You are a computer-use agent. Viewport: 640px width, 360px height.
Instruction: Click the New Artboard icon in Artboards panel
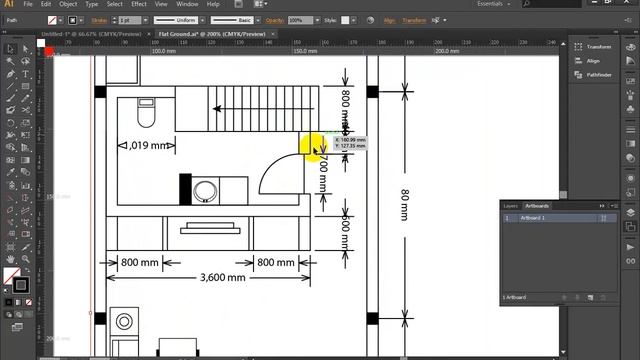590,298
